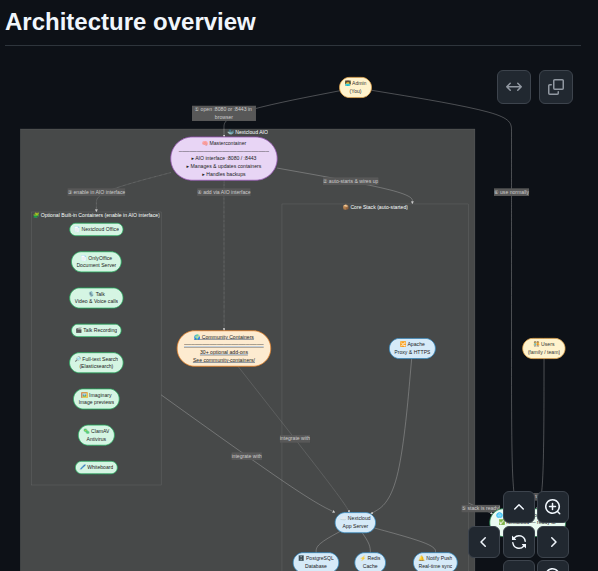Click the Users (family / team) node
Screen dimensions: 598x571
[544, 348]
